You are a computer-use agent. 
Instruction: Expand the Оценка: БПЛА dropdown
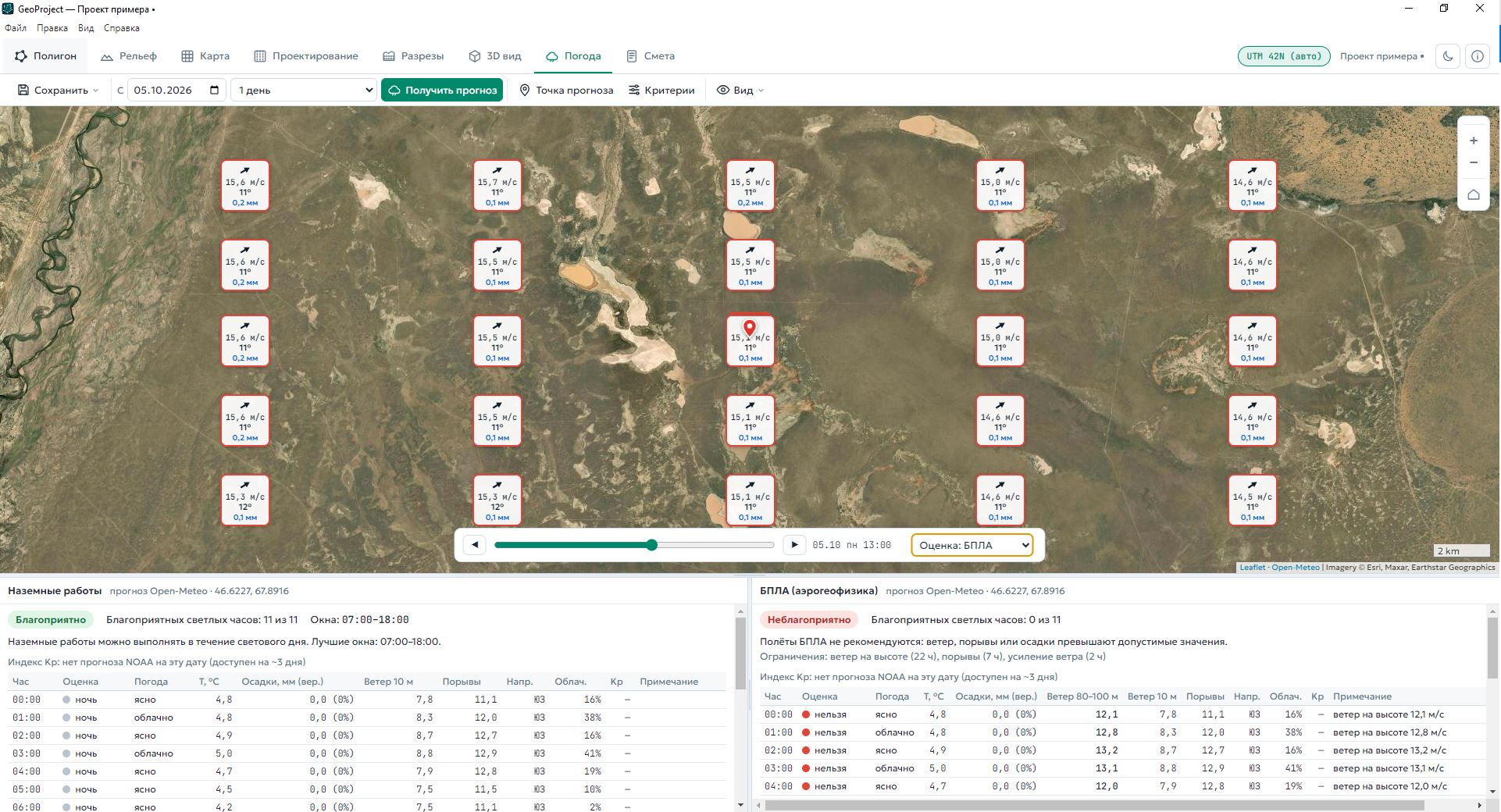click(972, 545)
